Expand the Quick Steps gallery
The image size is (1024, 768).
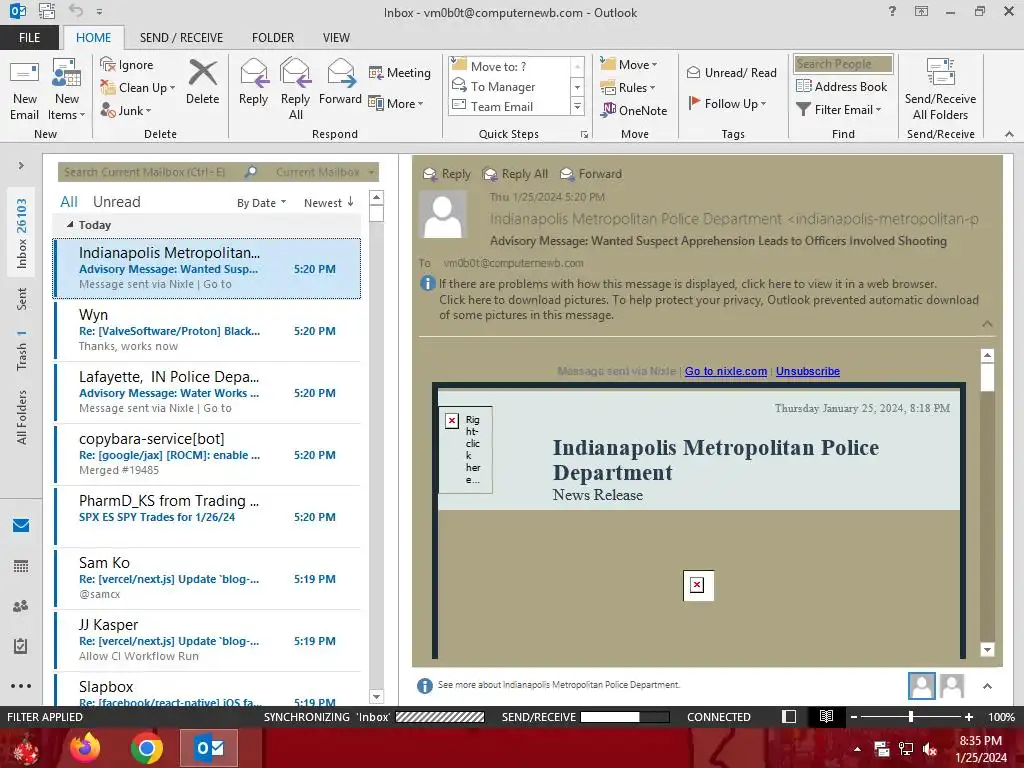(577, 106)
